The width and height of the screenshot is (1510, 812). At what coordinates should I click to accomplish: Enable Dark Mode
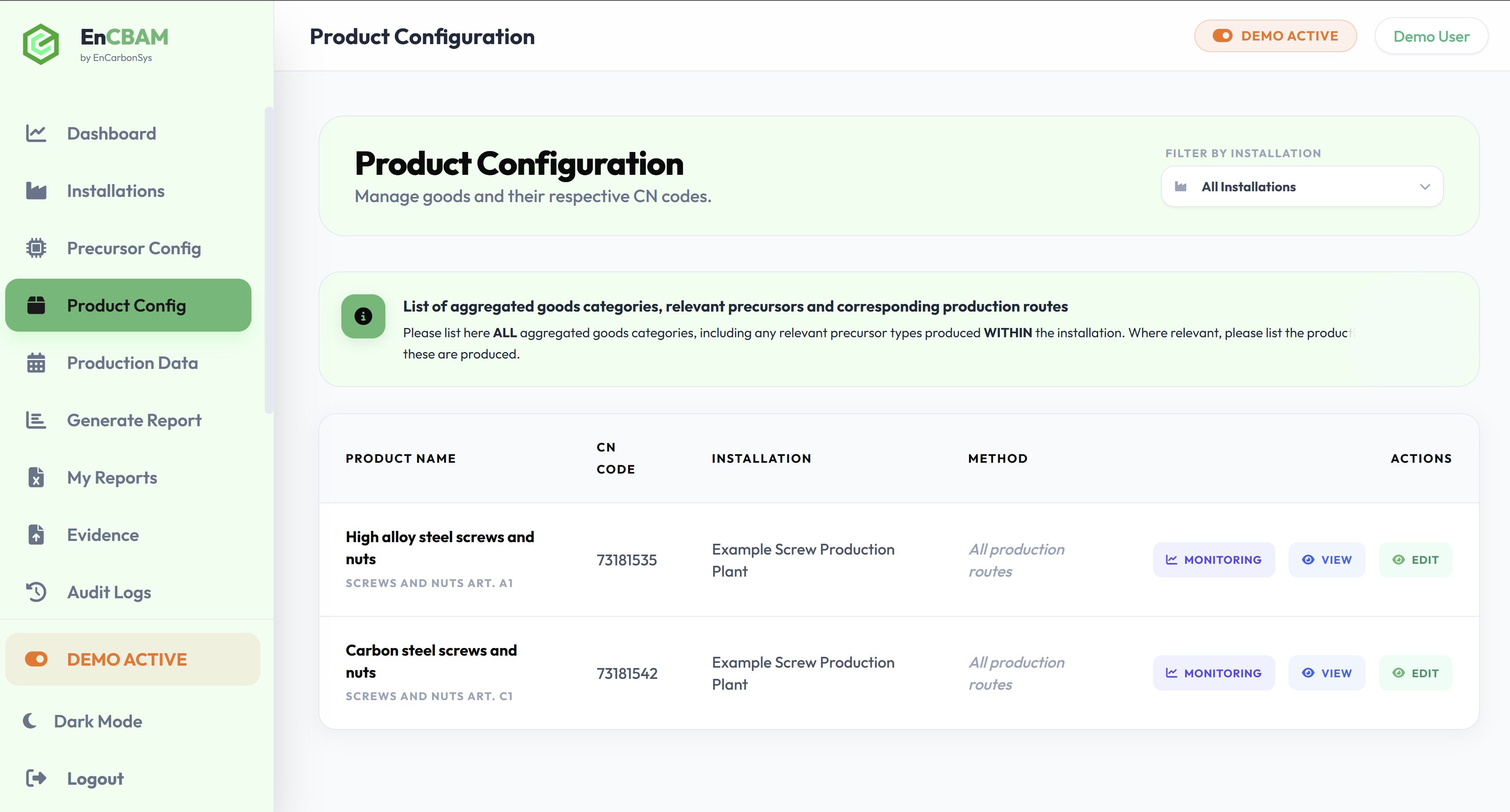point(82,721)
